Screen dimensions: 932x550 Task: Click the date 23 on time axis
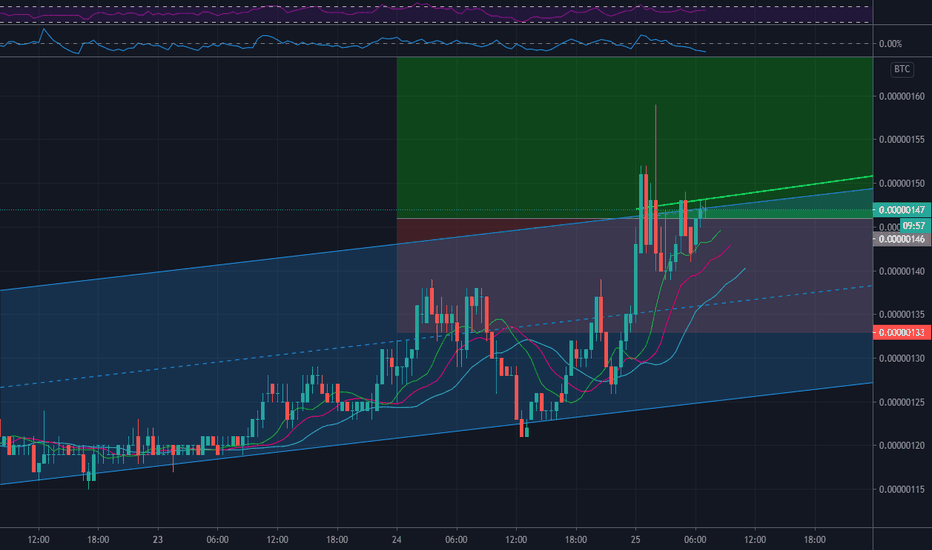click(158, 540)
